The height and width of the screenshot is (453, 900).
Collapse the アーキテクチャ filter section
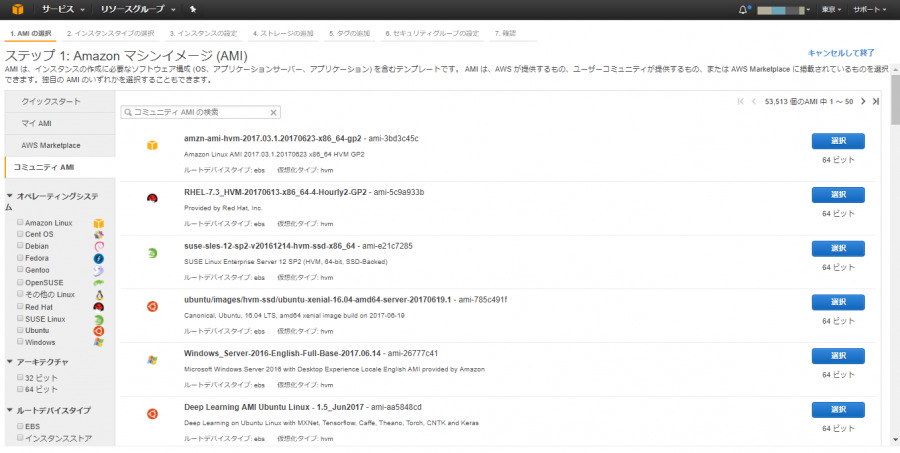click(10, 362)
